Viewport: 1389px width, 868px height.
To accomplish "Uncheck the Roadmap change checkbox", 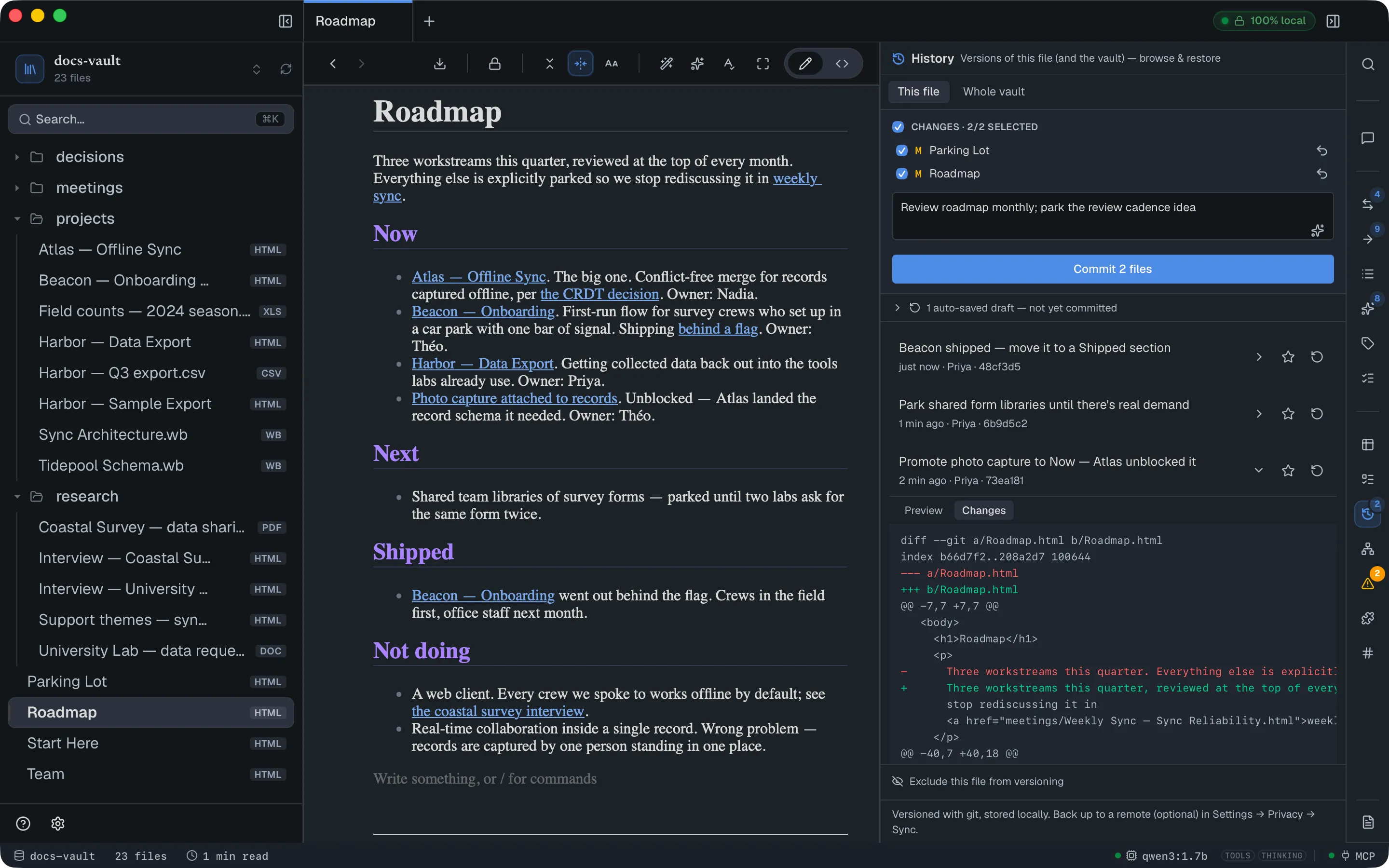I will click(x=902, y=174).
